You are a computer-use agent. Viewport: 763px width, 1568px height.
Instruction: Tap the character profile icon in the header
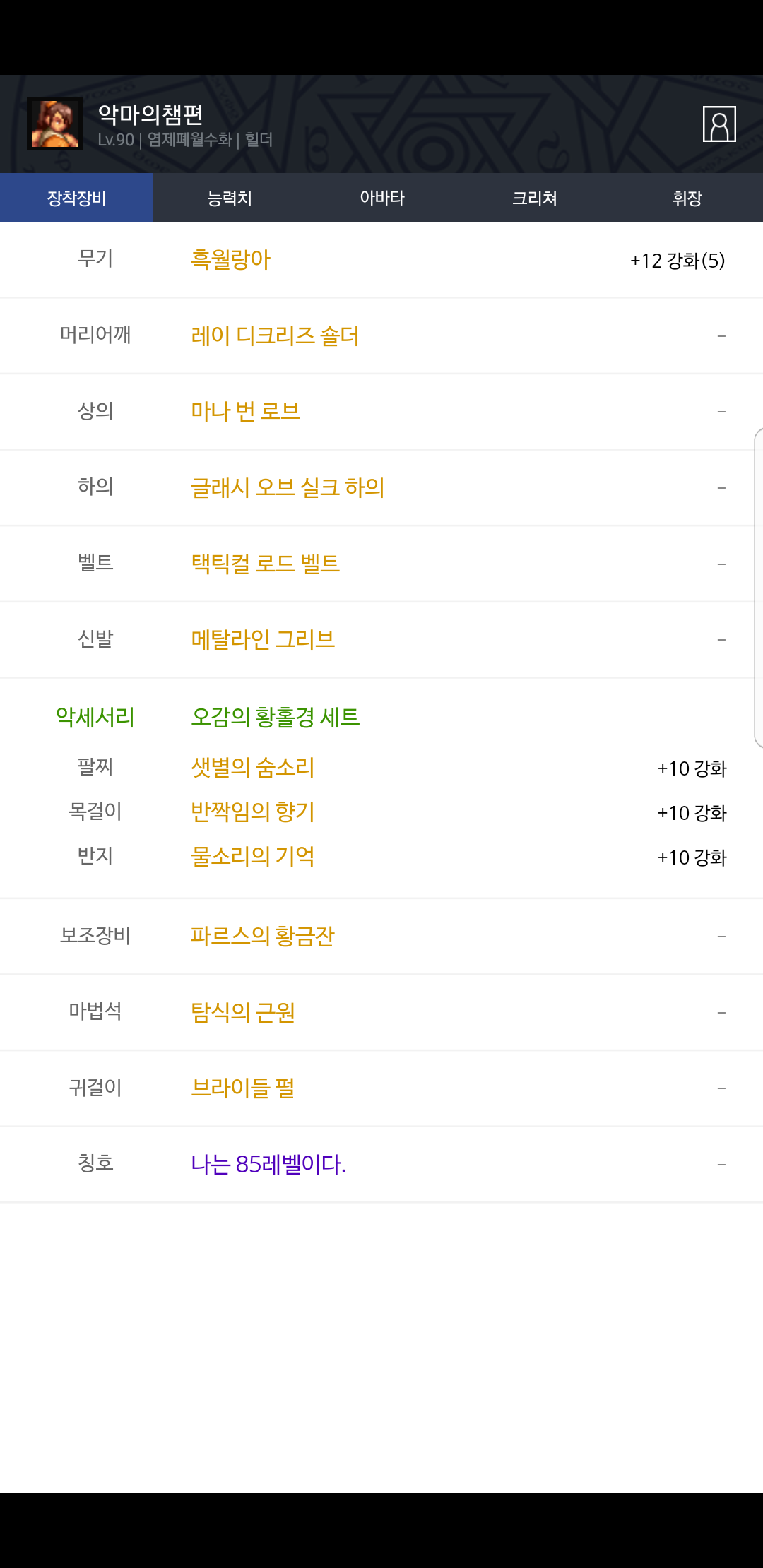coord(719,124)
